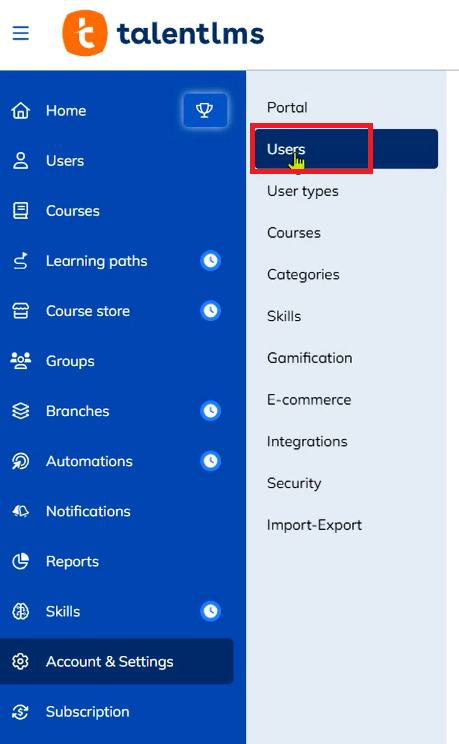The image size is (459, 744).
Task: Click the Account & Settings gear icon
Action: pyautogui.click(x=20, y=661)
